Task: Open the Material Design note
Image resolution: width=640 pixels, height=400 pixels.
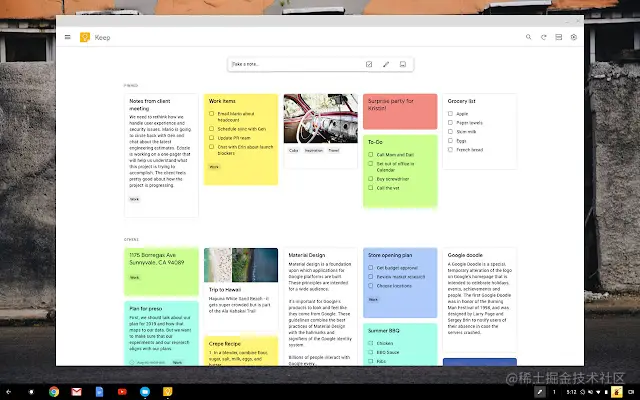Action: (x=320, y=306)
